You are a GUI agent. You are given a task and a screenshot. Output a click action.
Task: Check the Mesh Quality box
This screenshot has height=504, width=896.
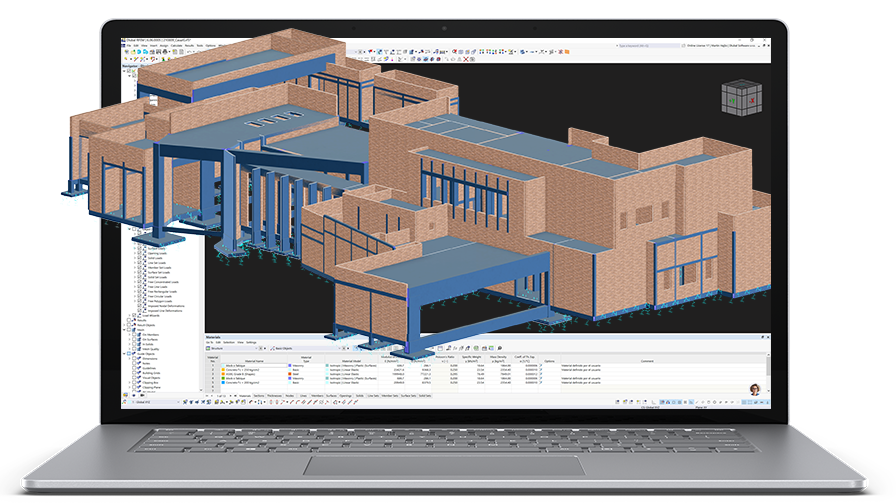pyautogui.click(x=134, y=349)
